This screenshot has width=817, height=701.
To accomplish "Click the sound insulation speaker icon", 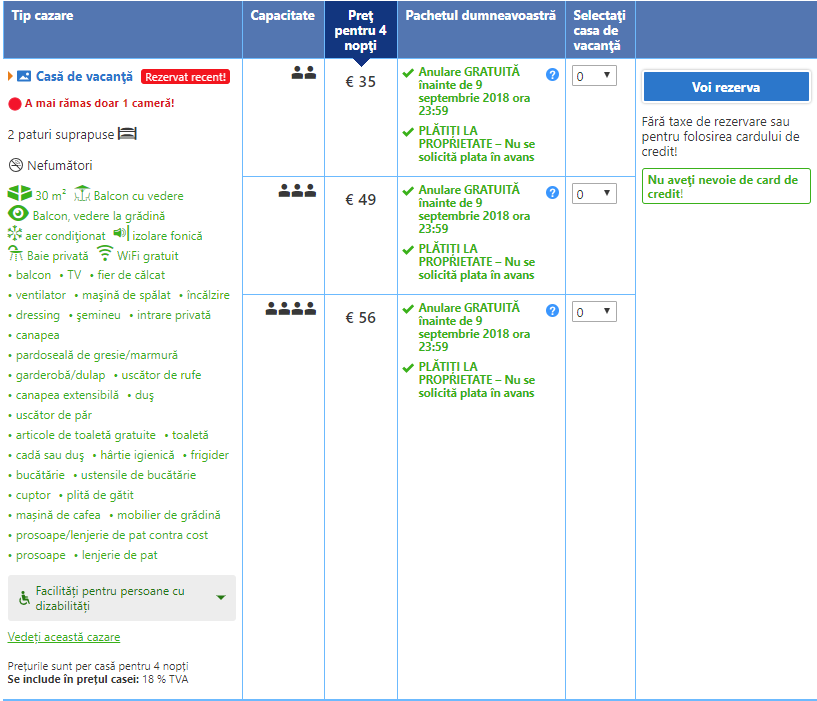I will point(120,234).
